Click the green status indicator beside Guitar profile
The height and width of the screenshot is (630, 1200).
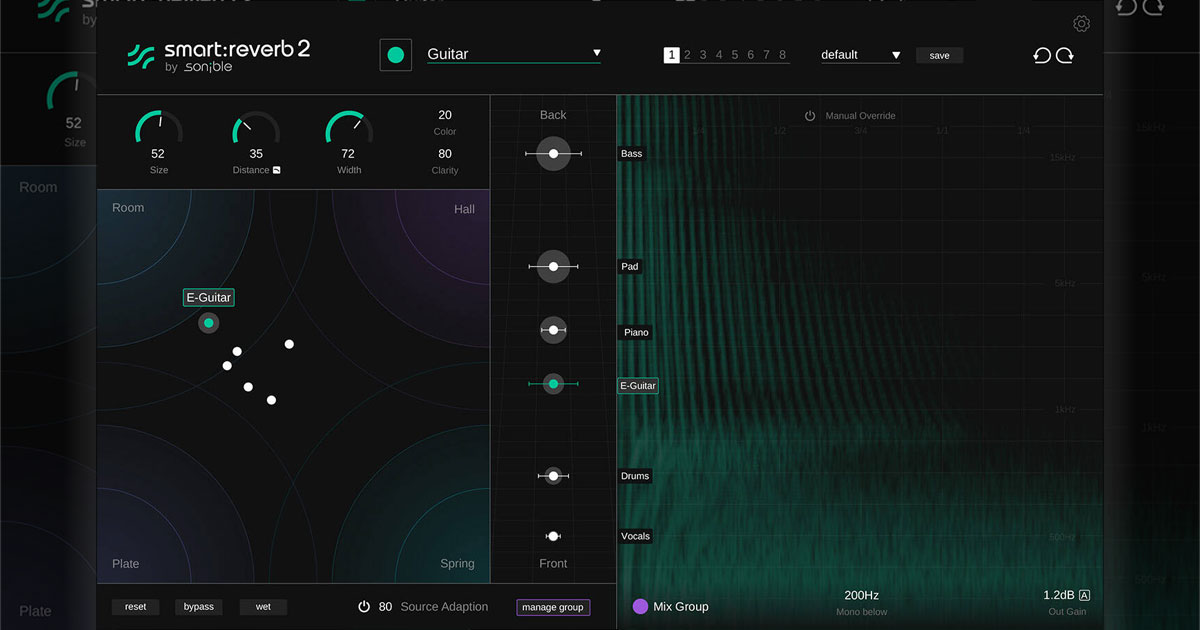coord(395,55)
